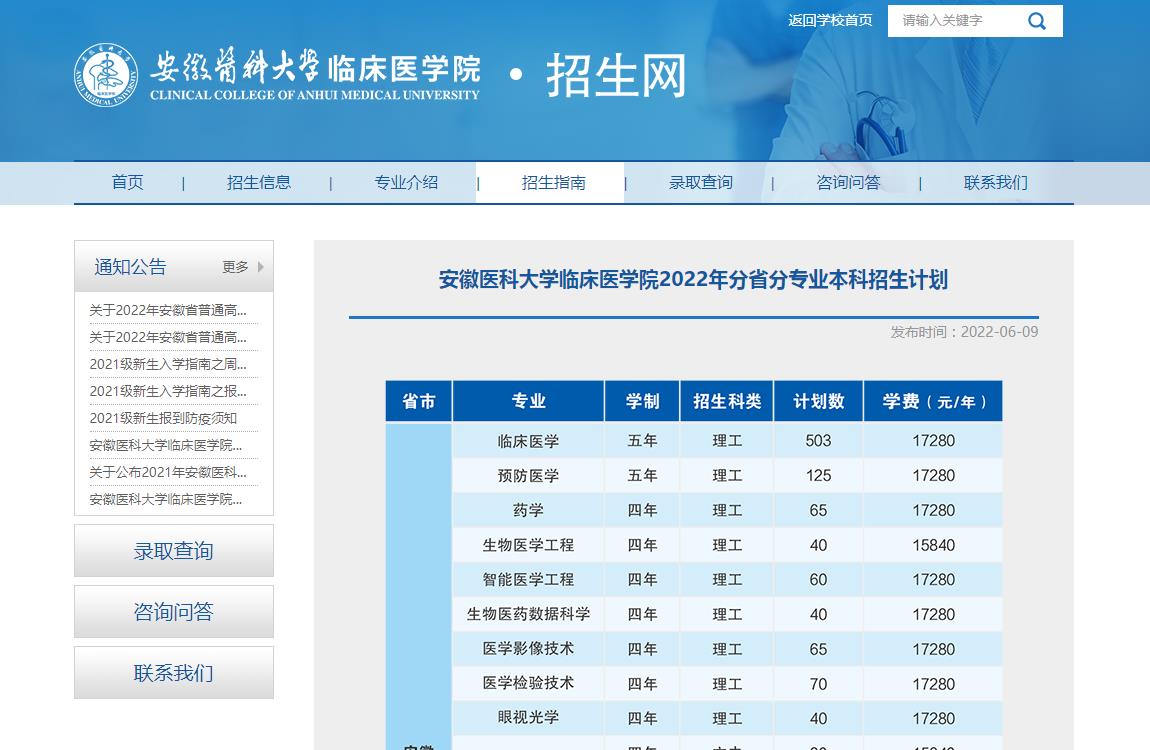Switch to the 专业介绍 section
The image size is (1150, 750).
(406, 182)
